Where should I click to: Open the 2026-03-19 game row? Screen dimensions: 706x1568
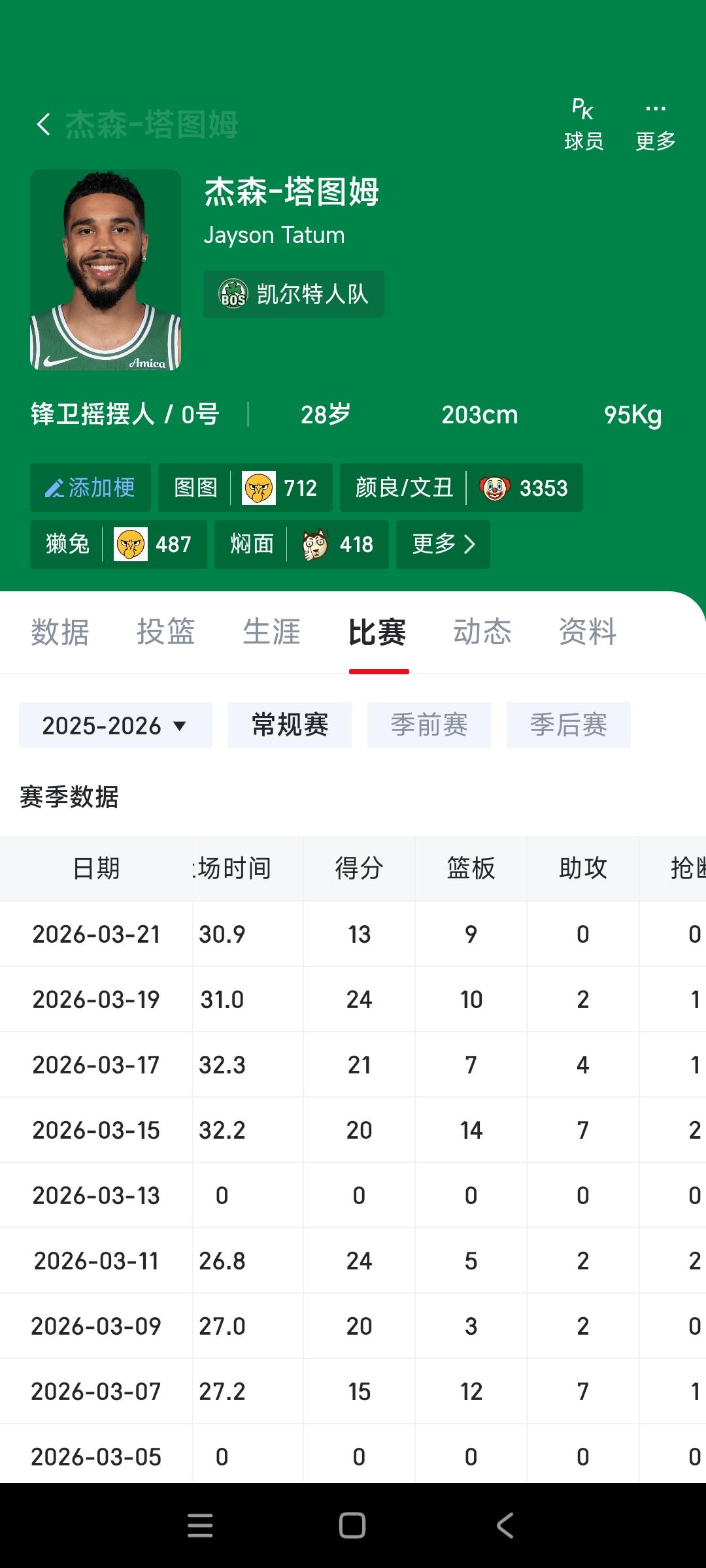[x=353, y=1000]
